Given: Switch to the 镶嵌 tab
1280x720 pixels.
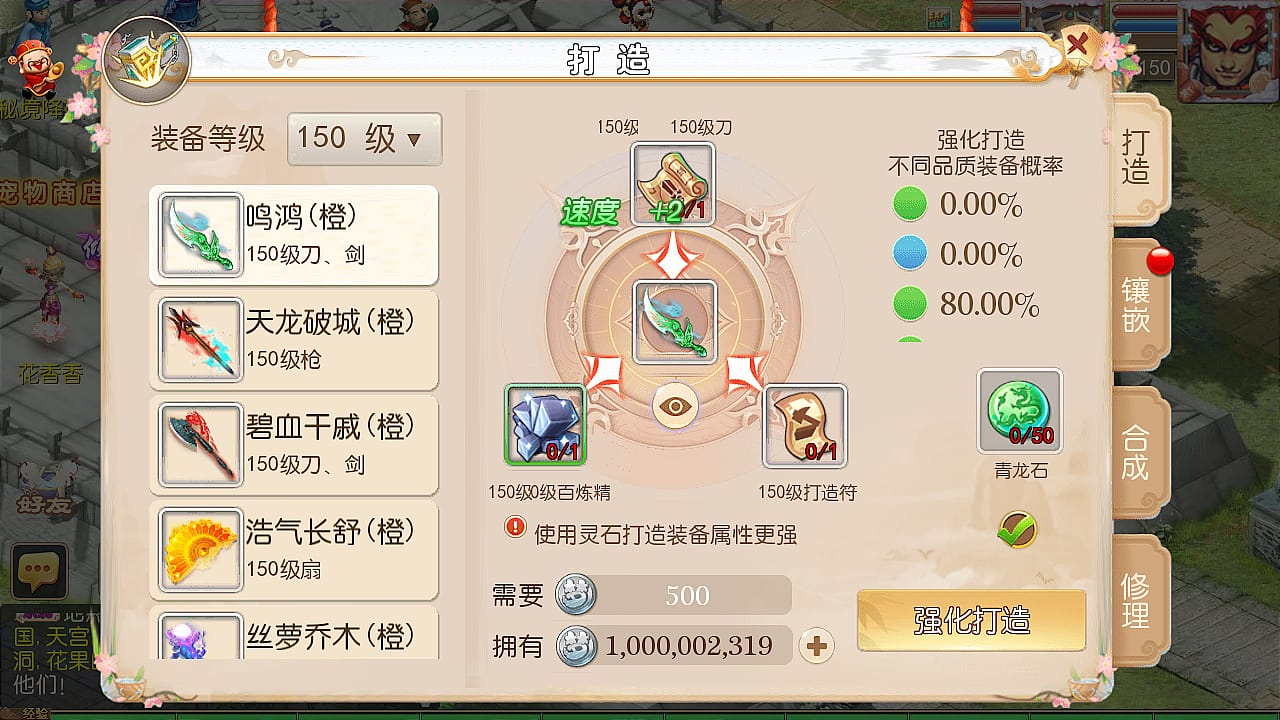Looking at the screenshot, I should [1137, 304].
